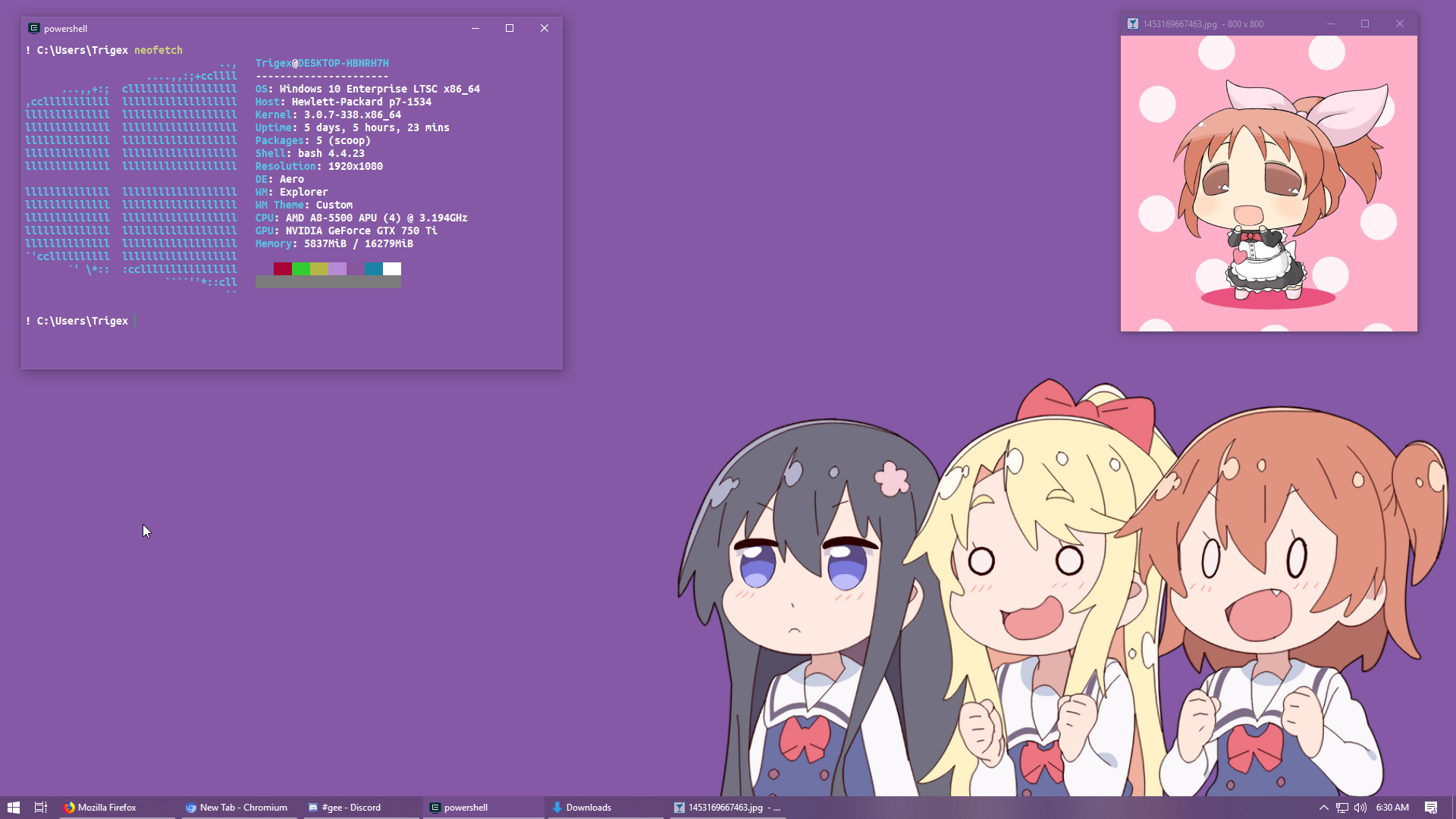Switch to New Tab - Chromium window
Viewport: 1456px width, 819px height.
click(237, 808)
